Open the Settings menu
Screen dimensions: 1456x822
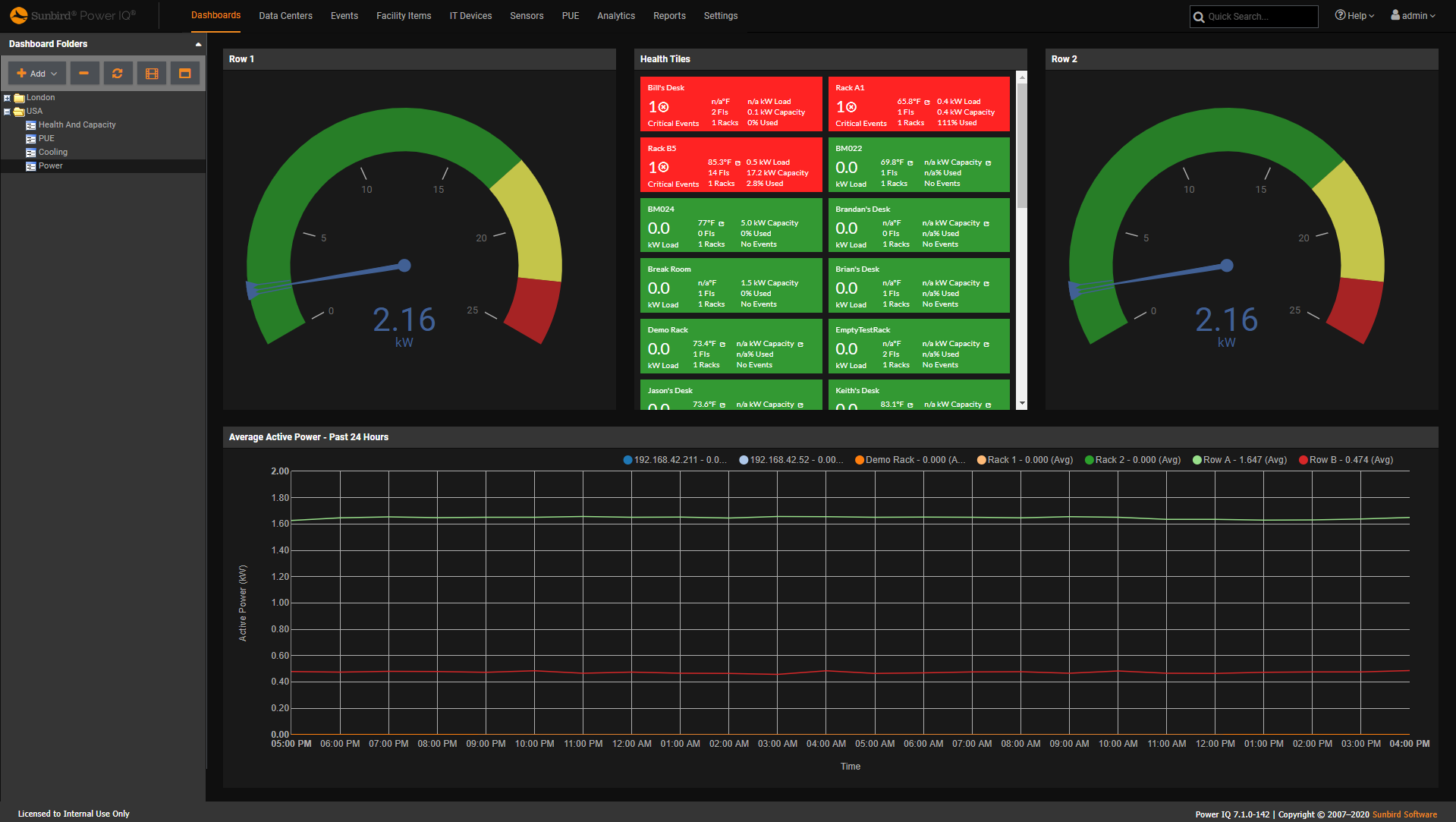coord(719,15)
